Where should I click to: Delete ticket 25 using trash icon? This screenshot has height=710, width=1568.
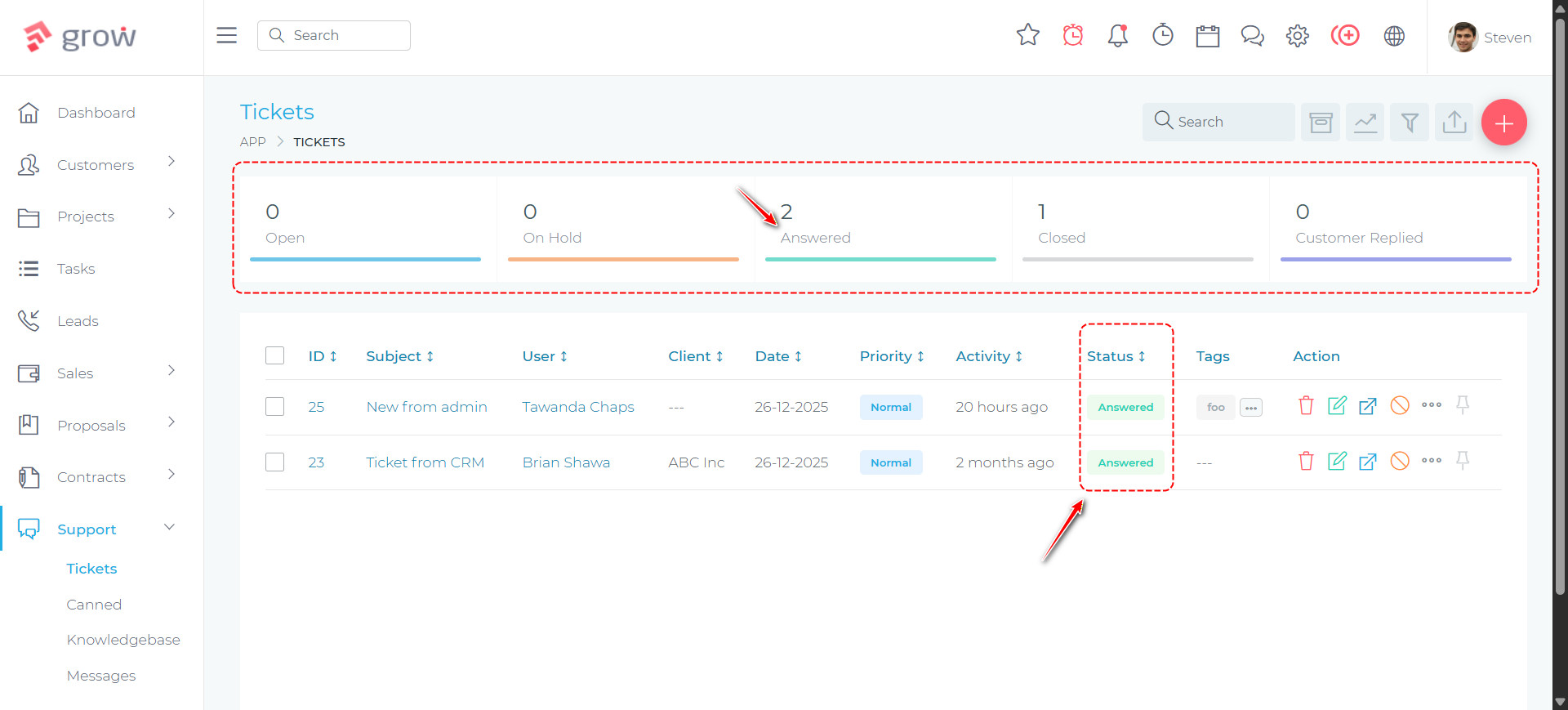click(1306, 406)
